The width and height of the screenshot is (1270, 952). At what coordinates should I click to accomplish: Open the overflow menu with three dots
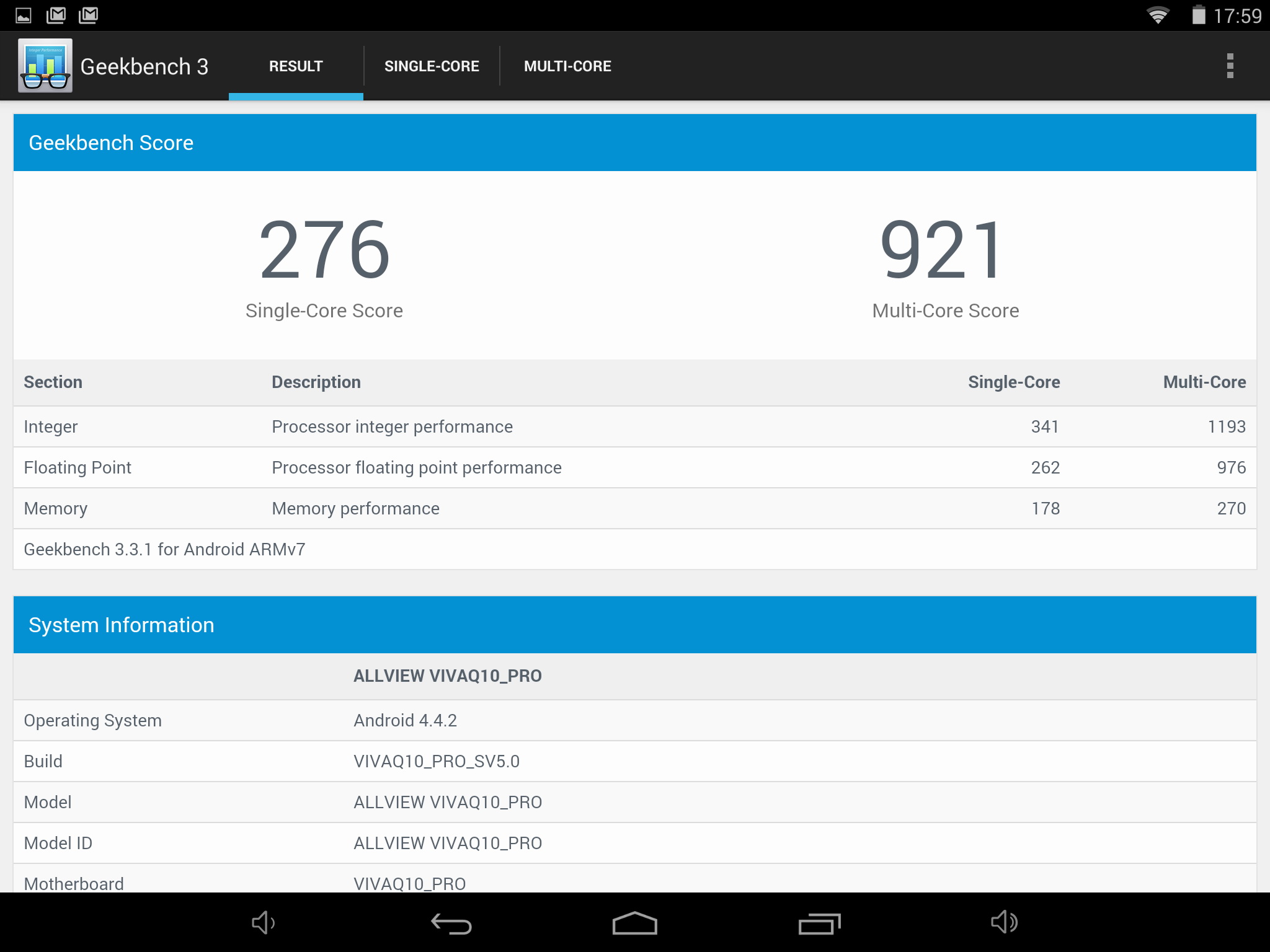pos(1230,66)
